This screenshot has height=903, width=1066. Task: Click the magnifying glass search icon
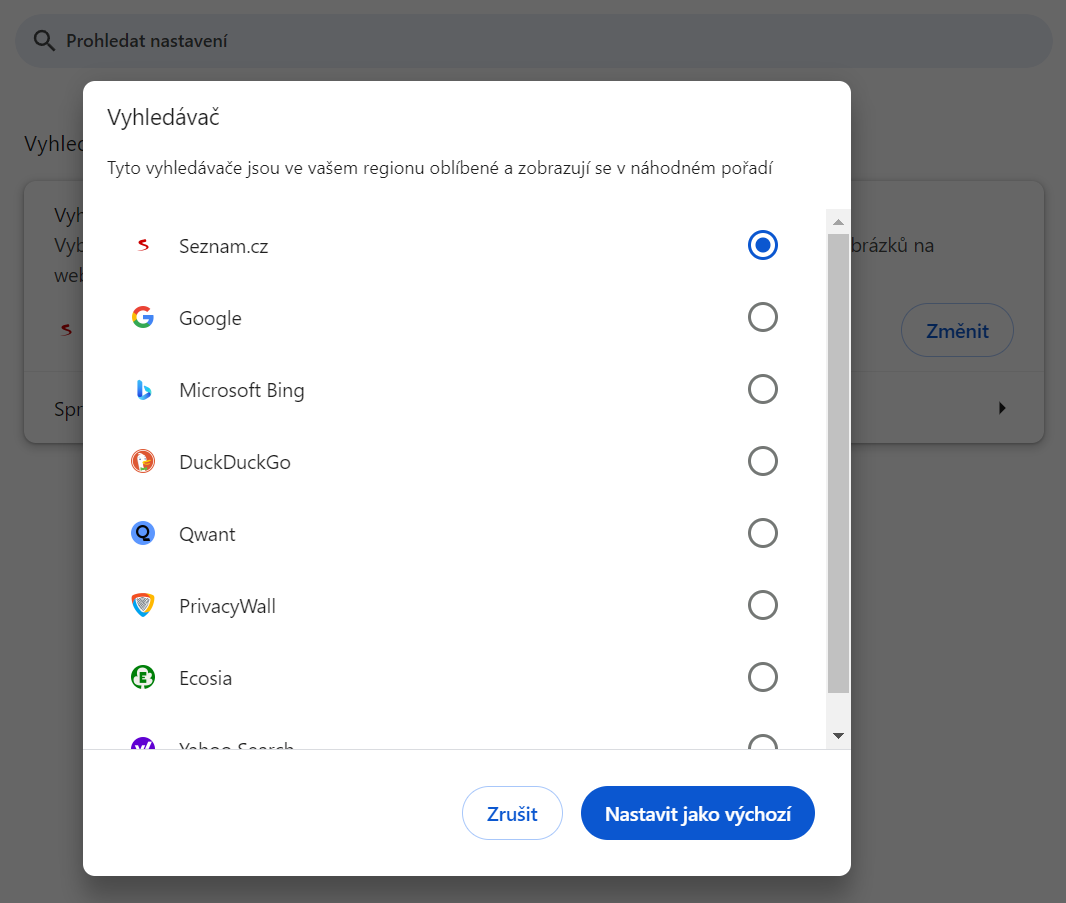(44, 41)
